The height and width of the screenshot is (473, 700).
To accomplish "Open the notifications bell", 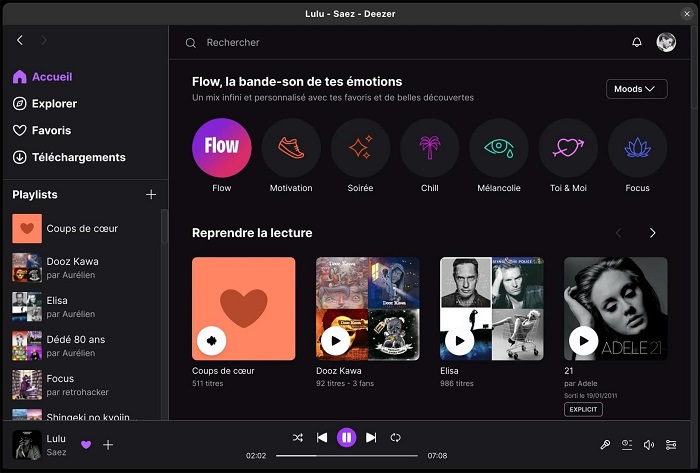I will click(637, 42).
